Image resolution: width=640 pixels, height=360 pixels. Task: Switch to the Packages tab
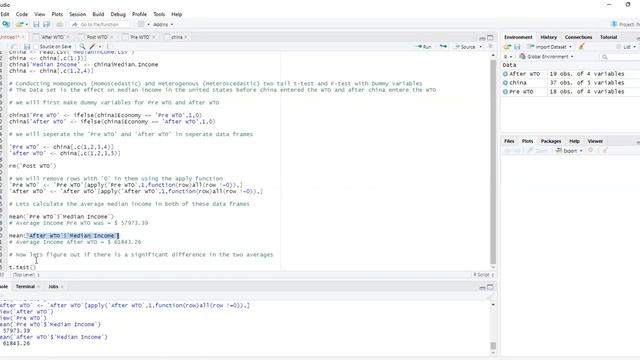(x=551, y=141)
